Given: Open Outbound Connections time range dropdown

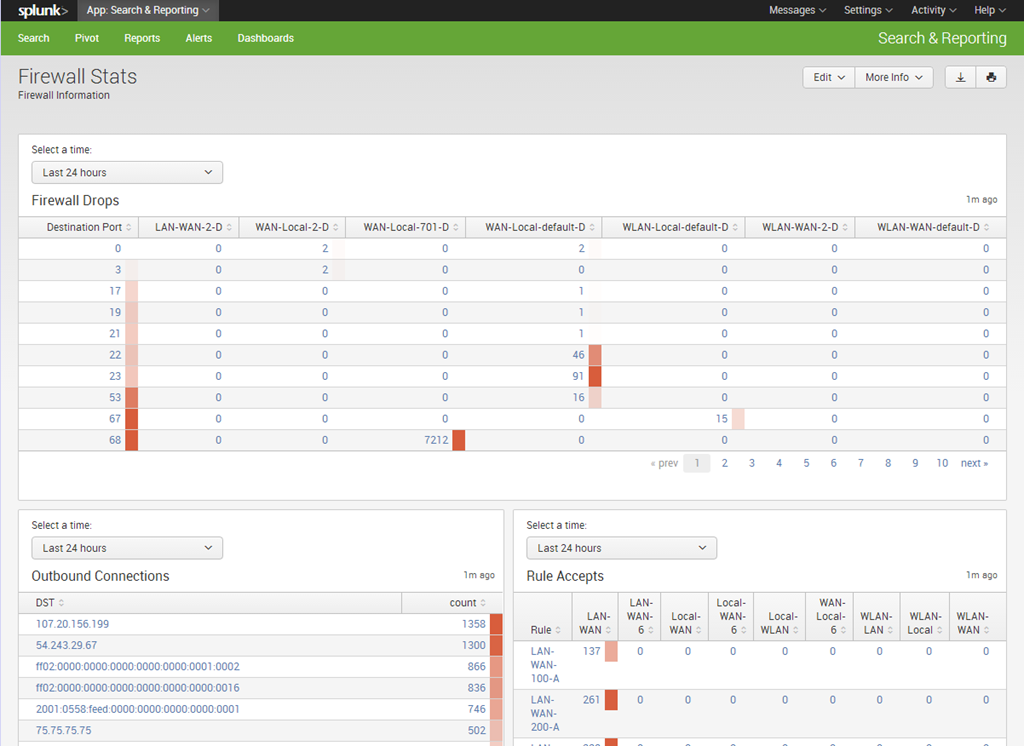Looking at the screenshot, I should click(x=127, y=548).
